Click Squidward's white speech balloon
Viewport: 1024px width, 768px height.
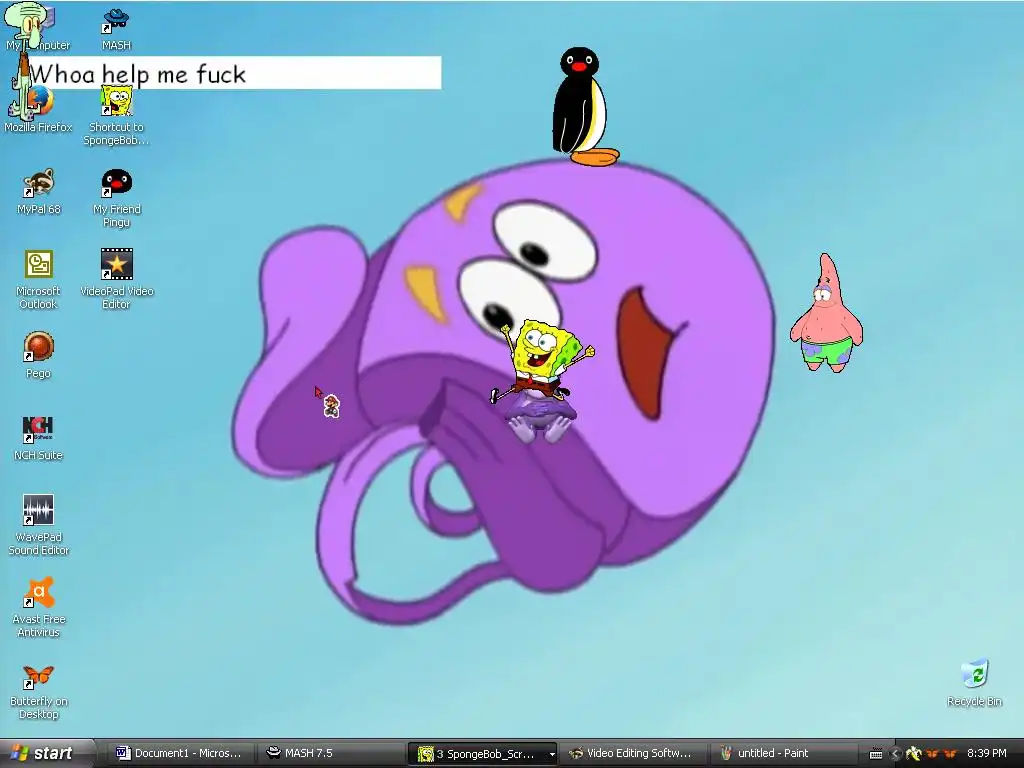(235, 72)
